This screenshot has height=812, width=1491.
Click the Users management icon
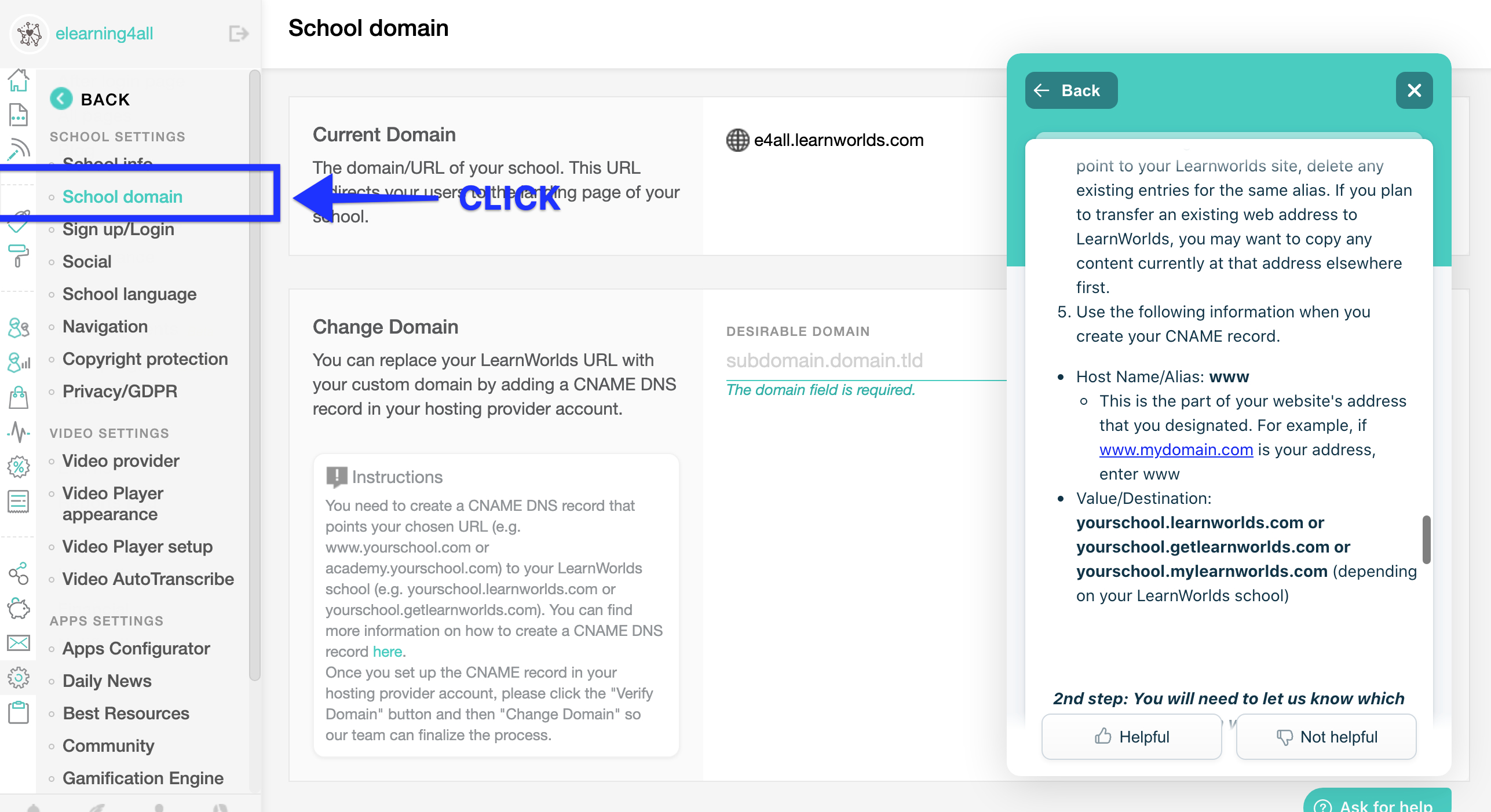[19, 328]
